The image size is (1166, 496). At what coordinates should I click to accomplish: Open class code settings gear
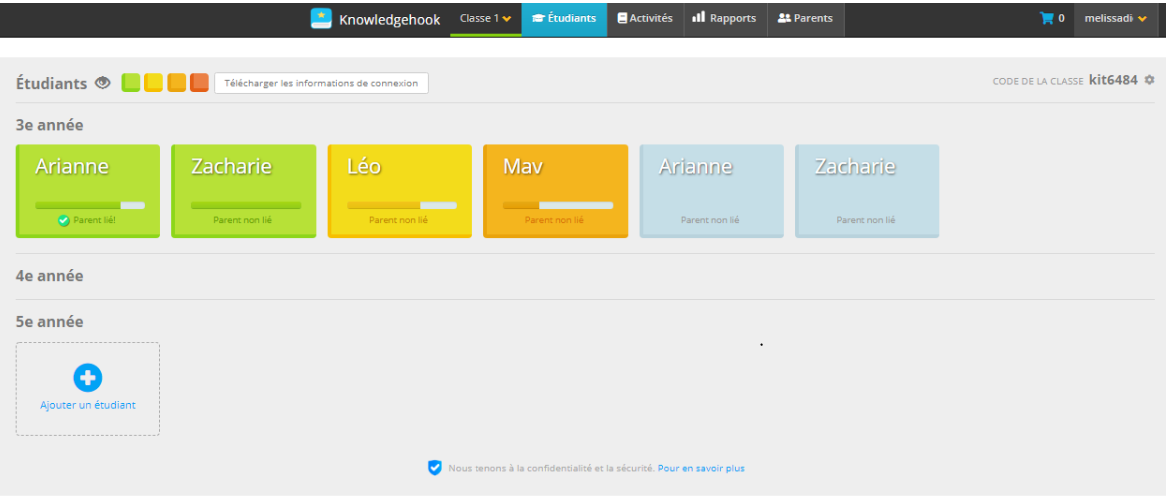tap(1150, 80)
